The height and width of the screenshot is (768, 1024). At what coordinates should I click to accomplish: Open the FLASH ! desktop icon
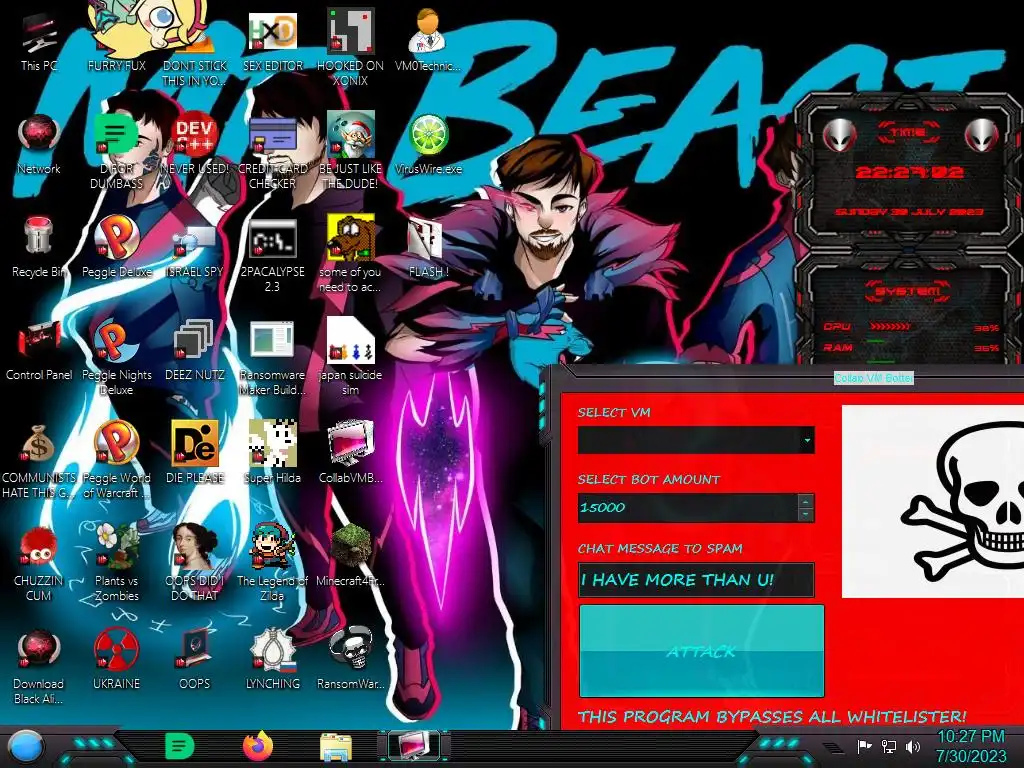pos(428,247)
